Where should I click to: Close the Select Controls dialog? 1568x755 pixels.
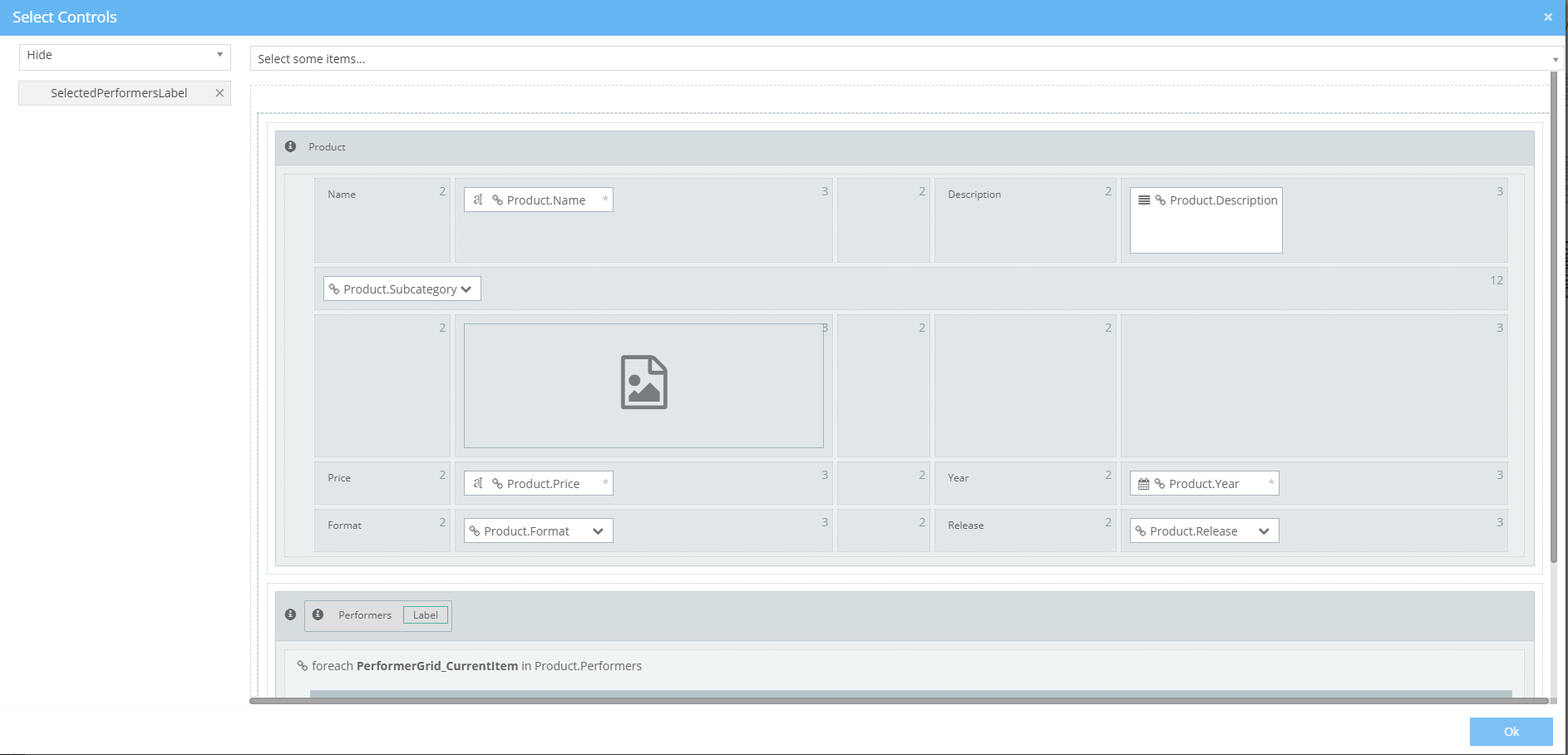click(x=1548, y=17)
